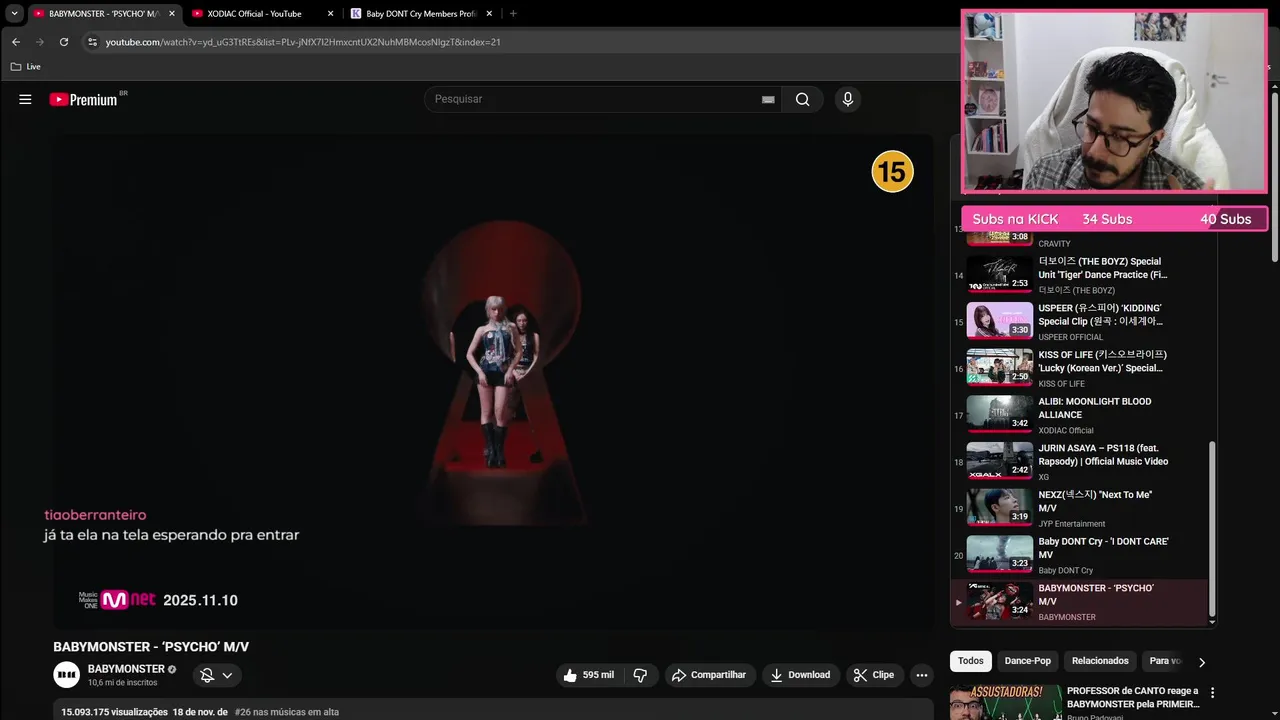Select the Dance-Pop filter chip
The height and width of the screenshot is (720, 1280).
click(x=1028, y=661)
